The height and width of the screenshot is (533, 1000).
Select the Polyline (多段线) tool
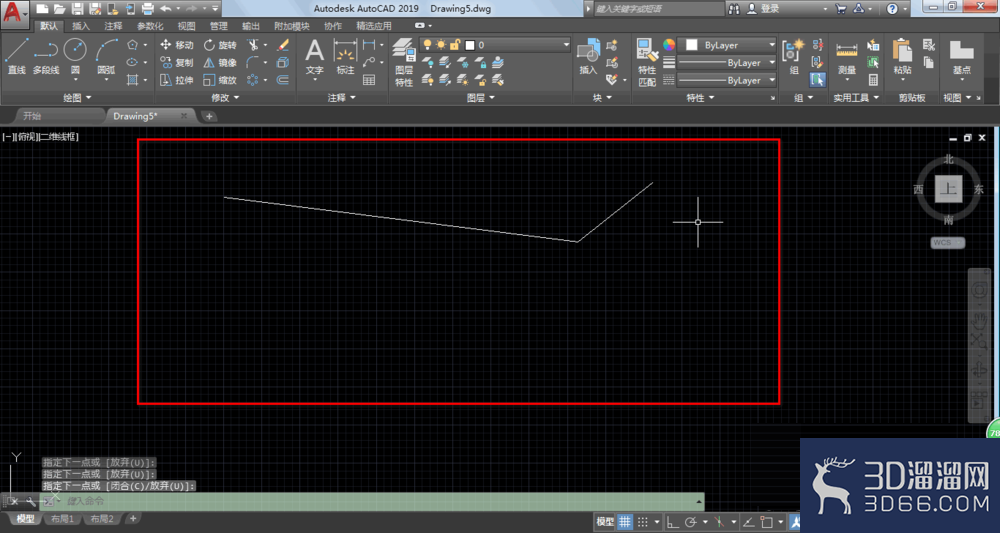click(x=46, y=56)
